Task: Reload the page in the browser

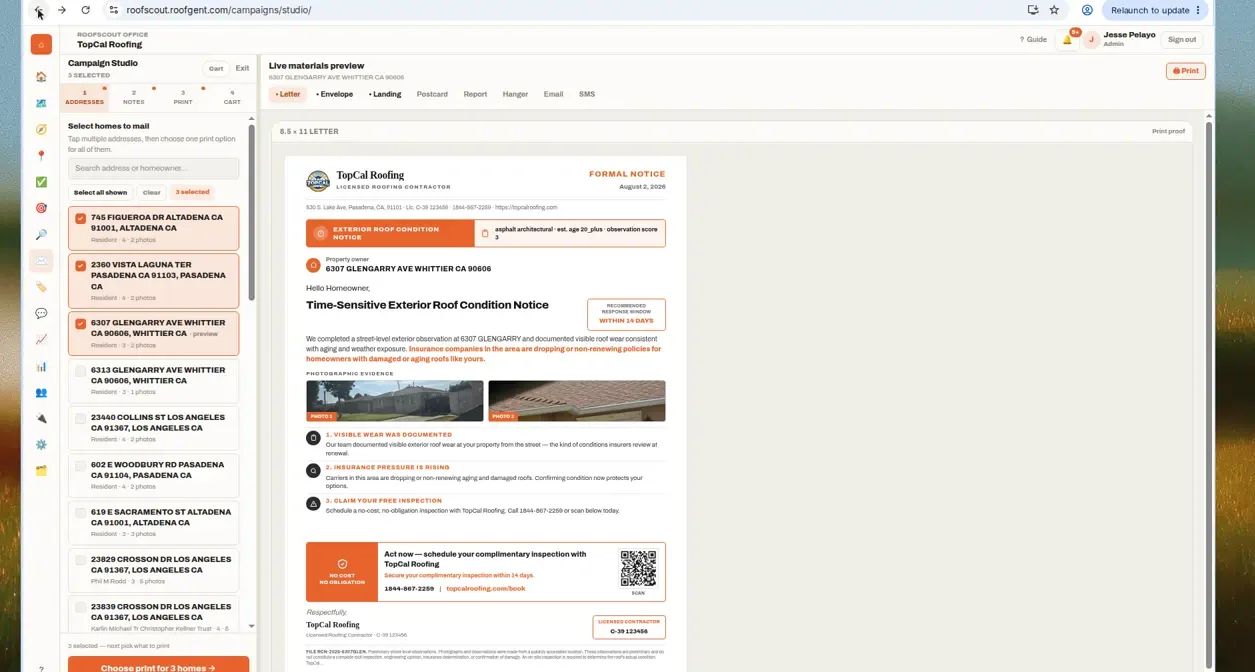Action: [85, 10]
